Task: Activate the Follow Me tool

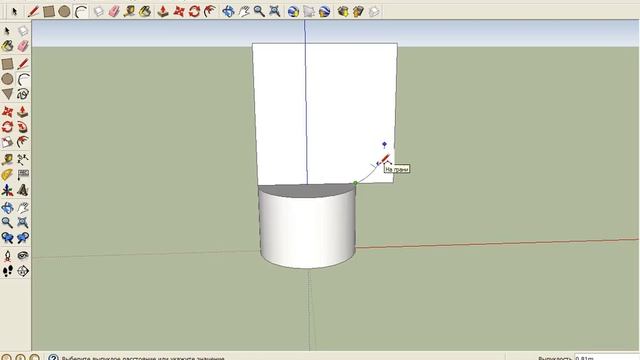Action: point(23,127)
